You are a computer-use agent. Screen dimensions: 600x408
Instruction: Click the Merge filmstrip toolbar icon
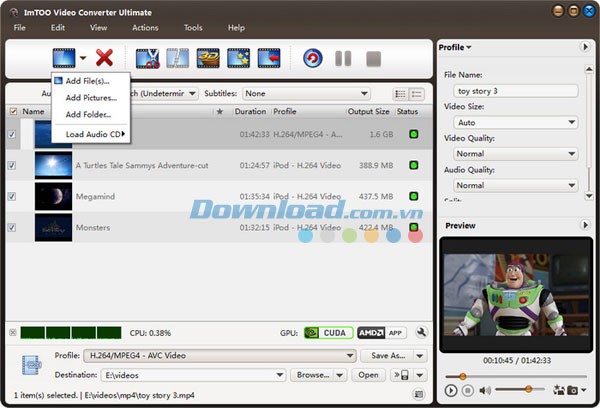tap(178, 58)
